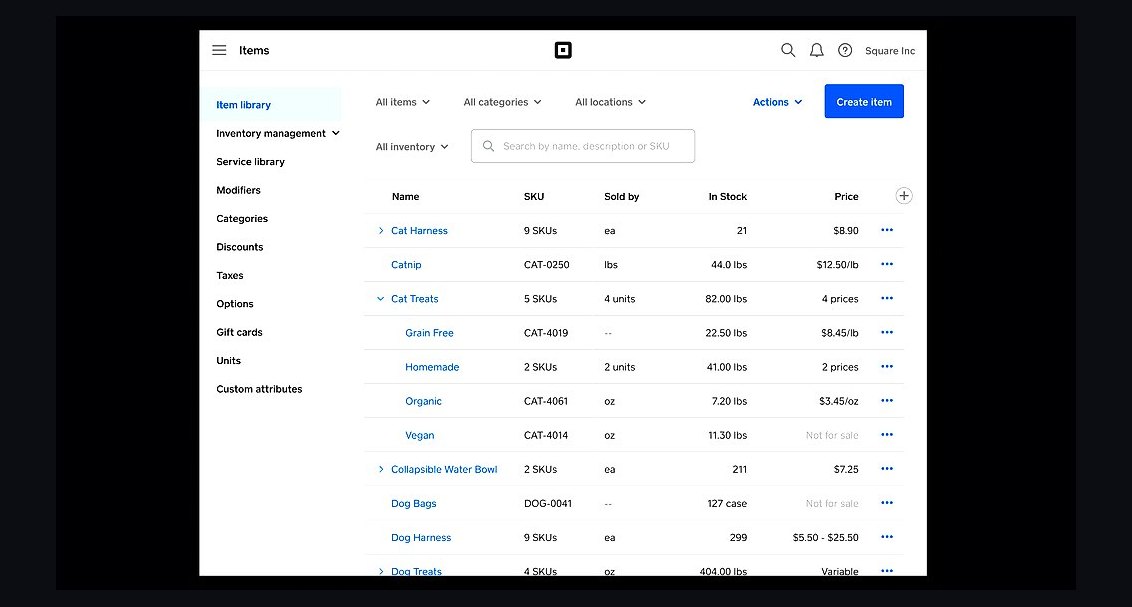Open the Cat Harness item
Screen dimensions: 1132x607
coord(419,230)
